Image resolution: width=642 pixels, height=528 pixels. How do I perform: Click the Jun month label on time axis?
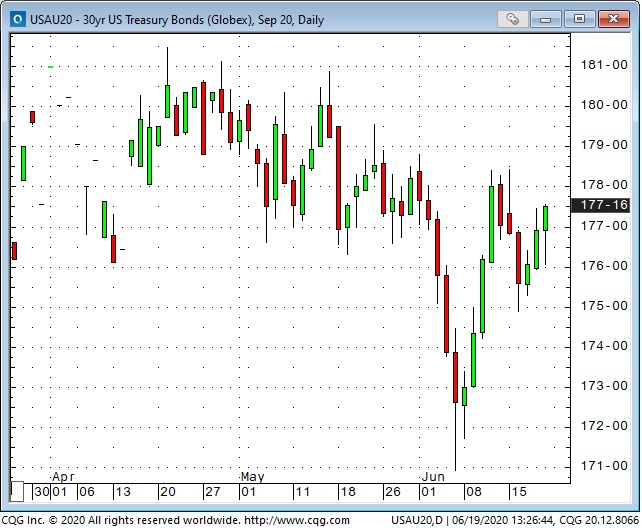433,477
